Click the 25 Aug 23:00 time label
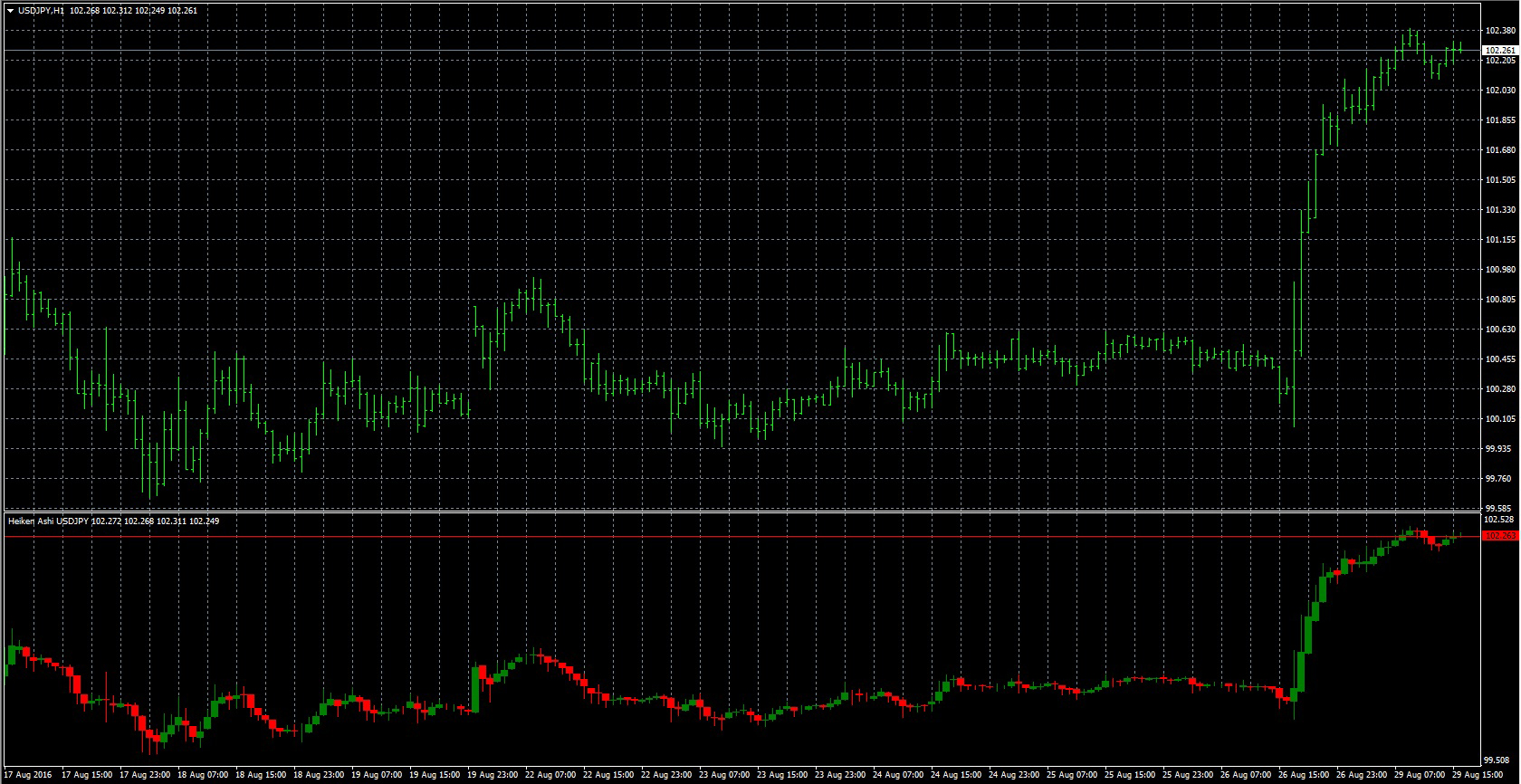This screenshot has height=784, width=1521. tap(1188, 776)
